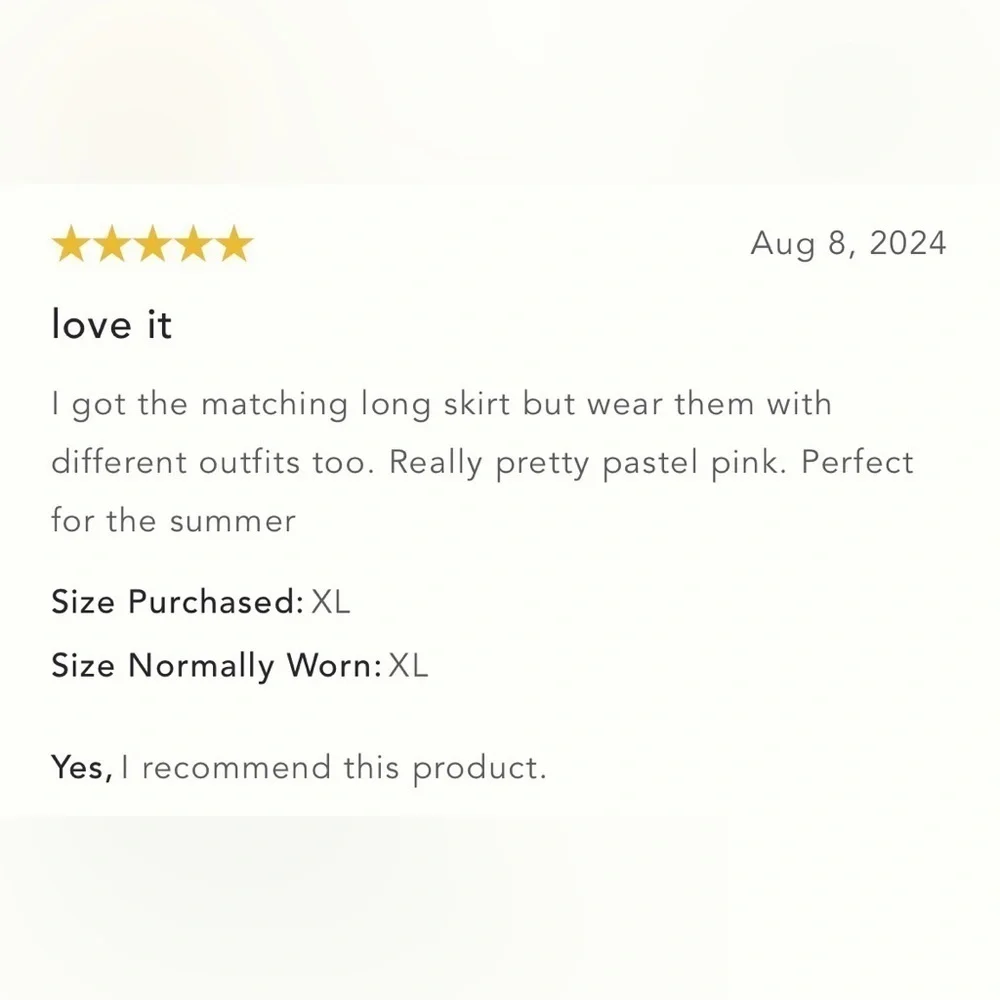
Task: Click the 'Size Purchased:' label
Action: 177,602
